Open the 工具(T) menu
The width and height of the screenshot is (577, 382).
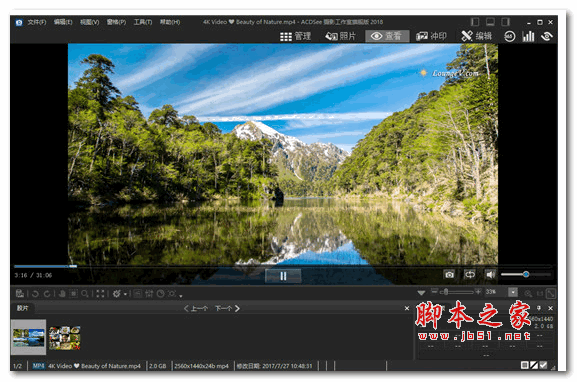click(x=143, y=22)
